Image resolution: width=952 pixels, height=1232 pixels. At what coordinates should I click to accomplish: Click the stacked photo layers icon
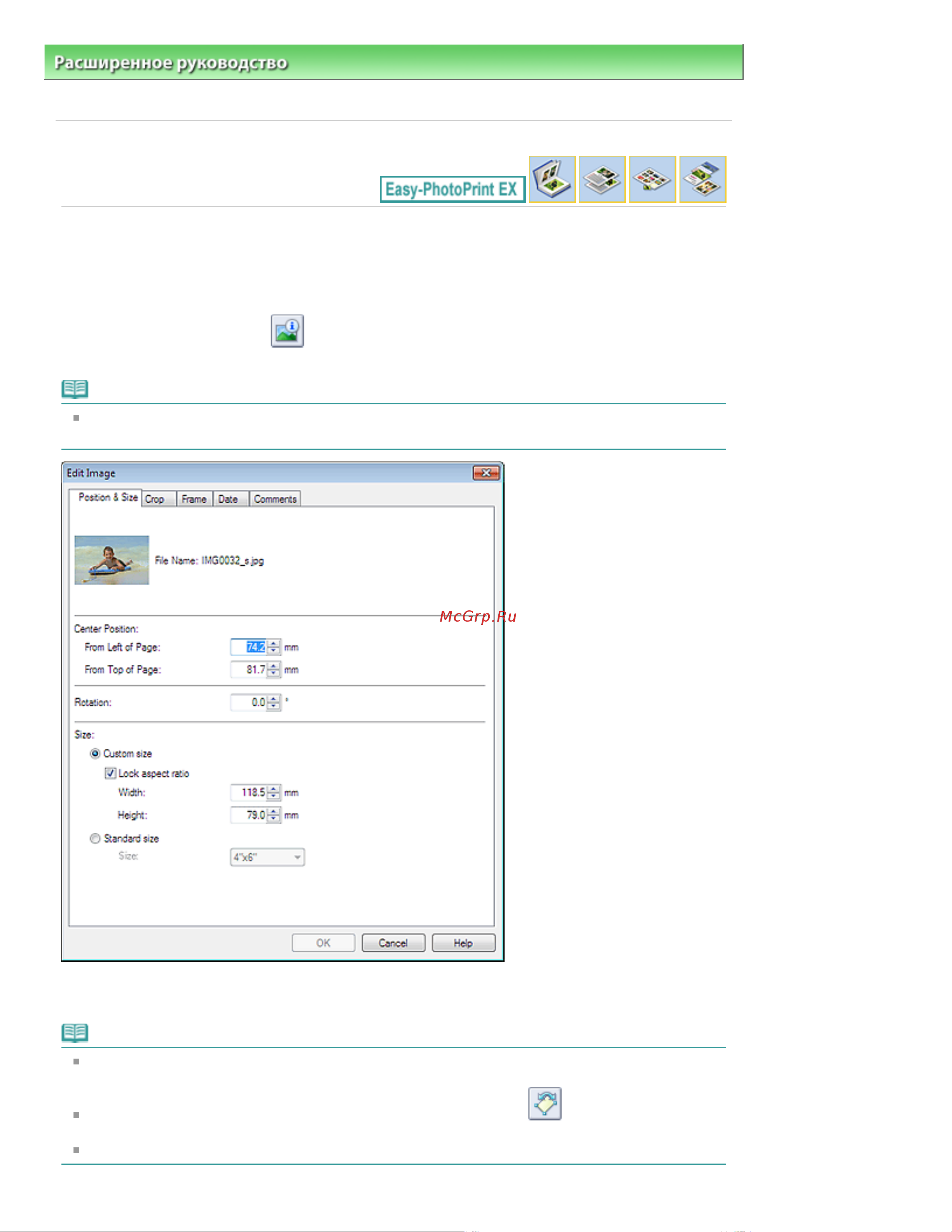tap(602, 179)
